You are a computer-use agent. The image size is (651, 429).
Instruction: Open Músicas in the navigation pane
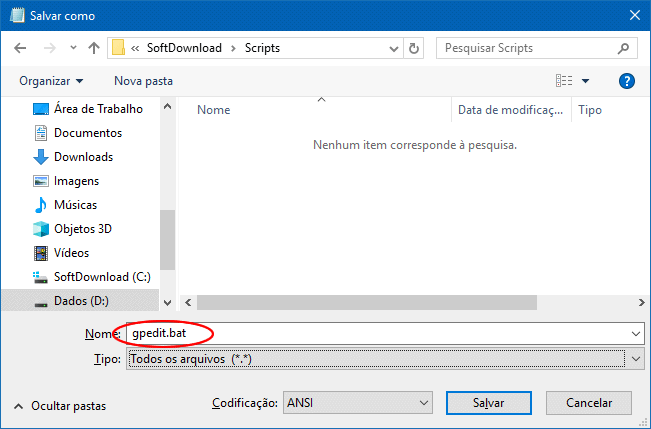coord(75,205)
